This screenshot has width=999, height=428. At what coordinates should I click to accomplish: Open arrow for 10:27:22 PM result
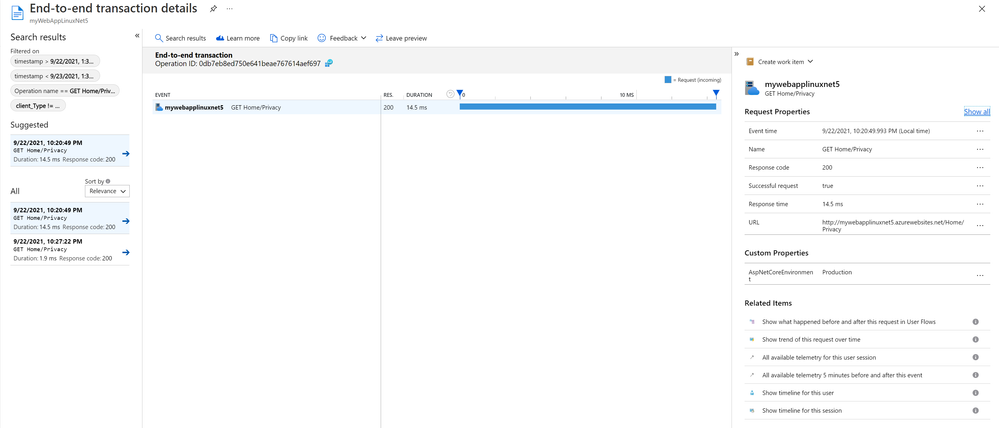click(126, 252)
